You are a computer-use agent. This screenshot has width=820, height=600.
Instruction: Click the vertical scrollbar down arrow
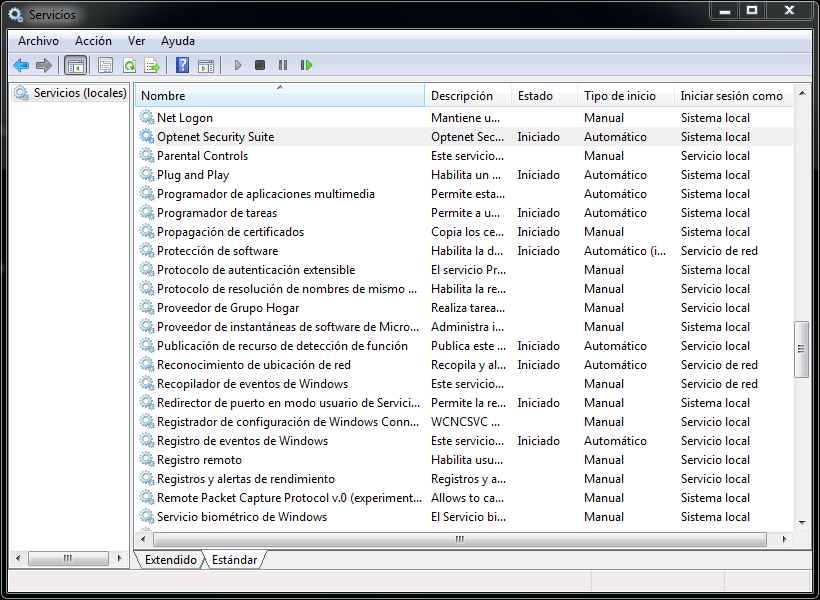pyautogui.click(x=801, y=522)
